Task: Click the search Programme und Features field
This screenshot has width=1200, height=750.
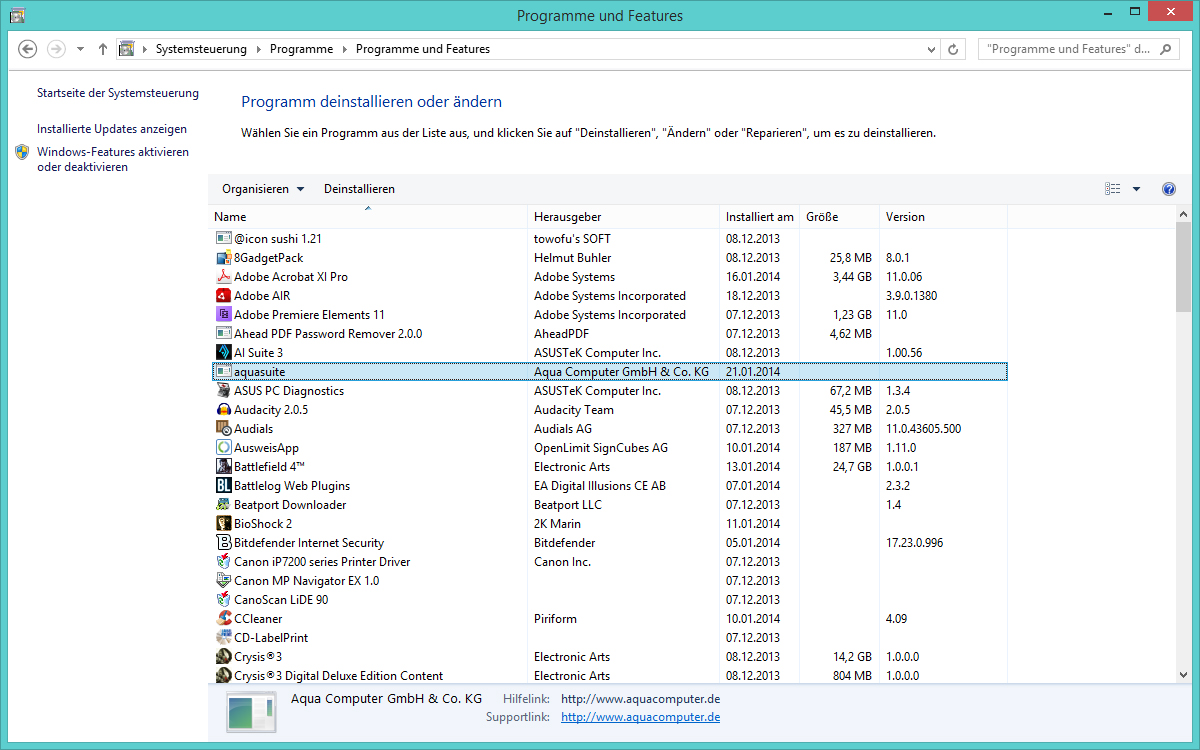Action: [1066, 49]
